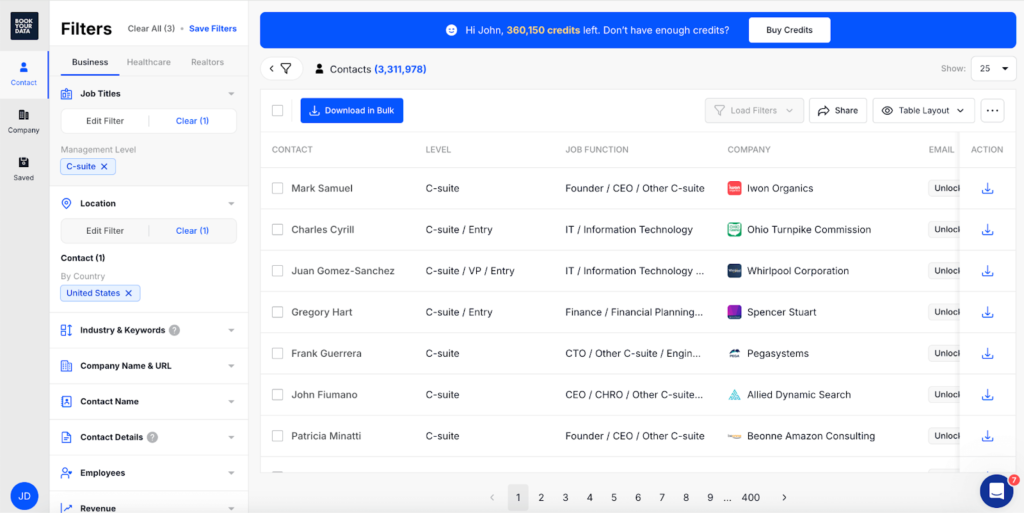
Task: Unlock Mark Samuel's email
Action: pyautogui.click(x=944, y=188)
